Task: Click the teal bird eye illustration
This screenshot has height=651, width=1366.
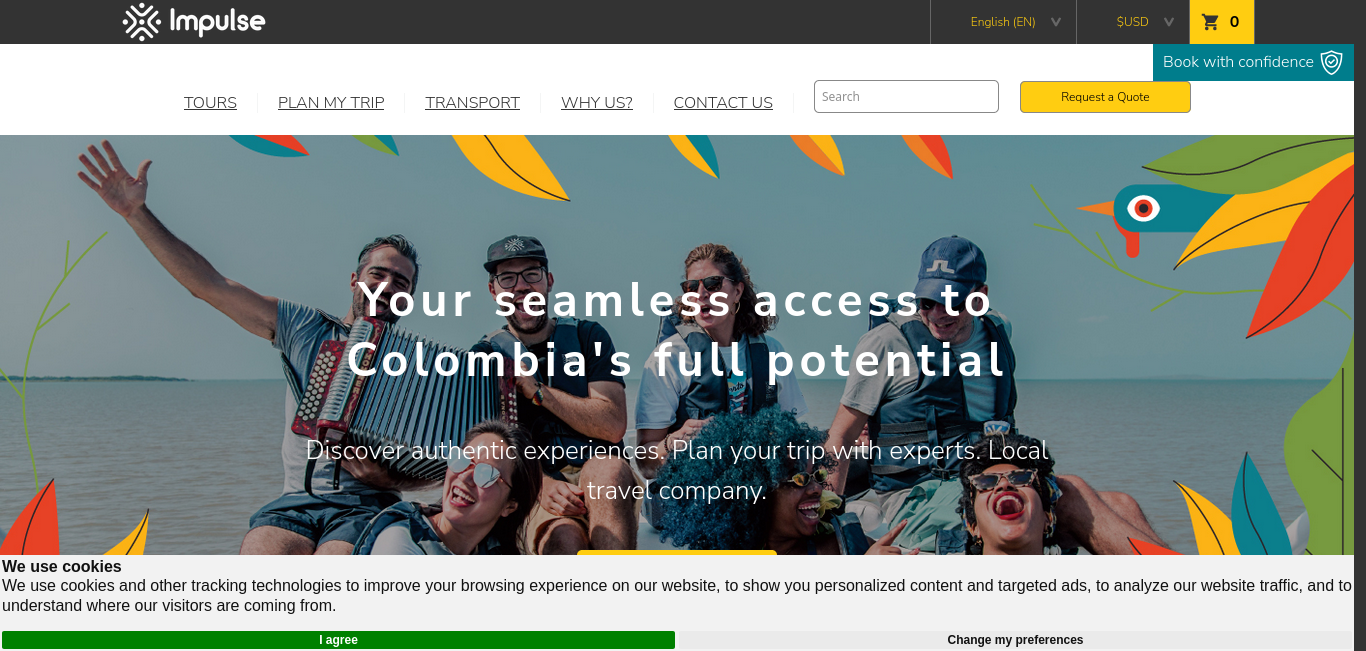Action: 1143,208
